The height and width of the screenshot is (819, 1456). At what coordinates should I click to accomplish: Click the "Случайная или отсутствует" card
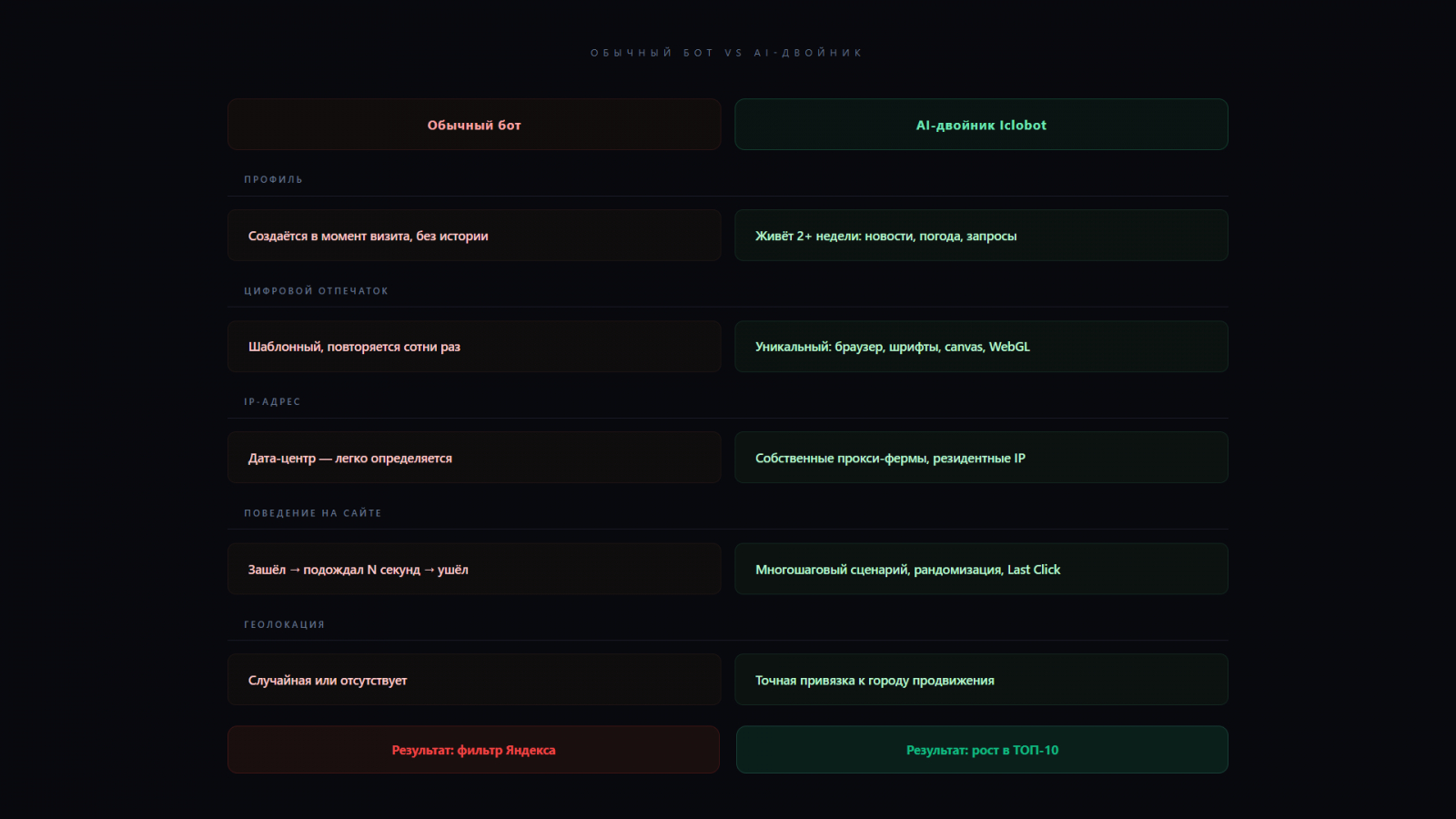tap(474, 680)
